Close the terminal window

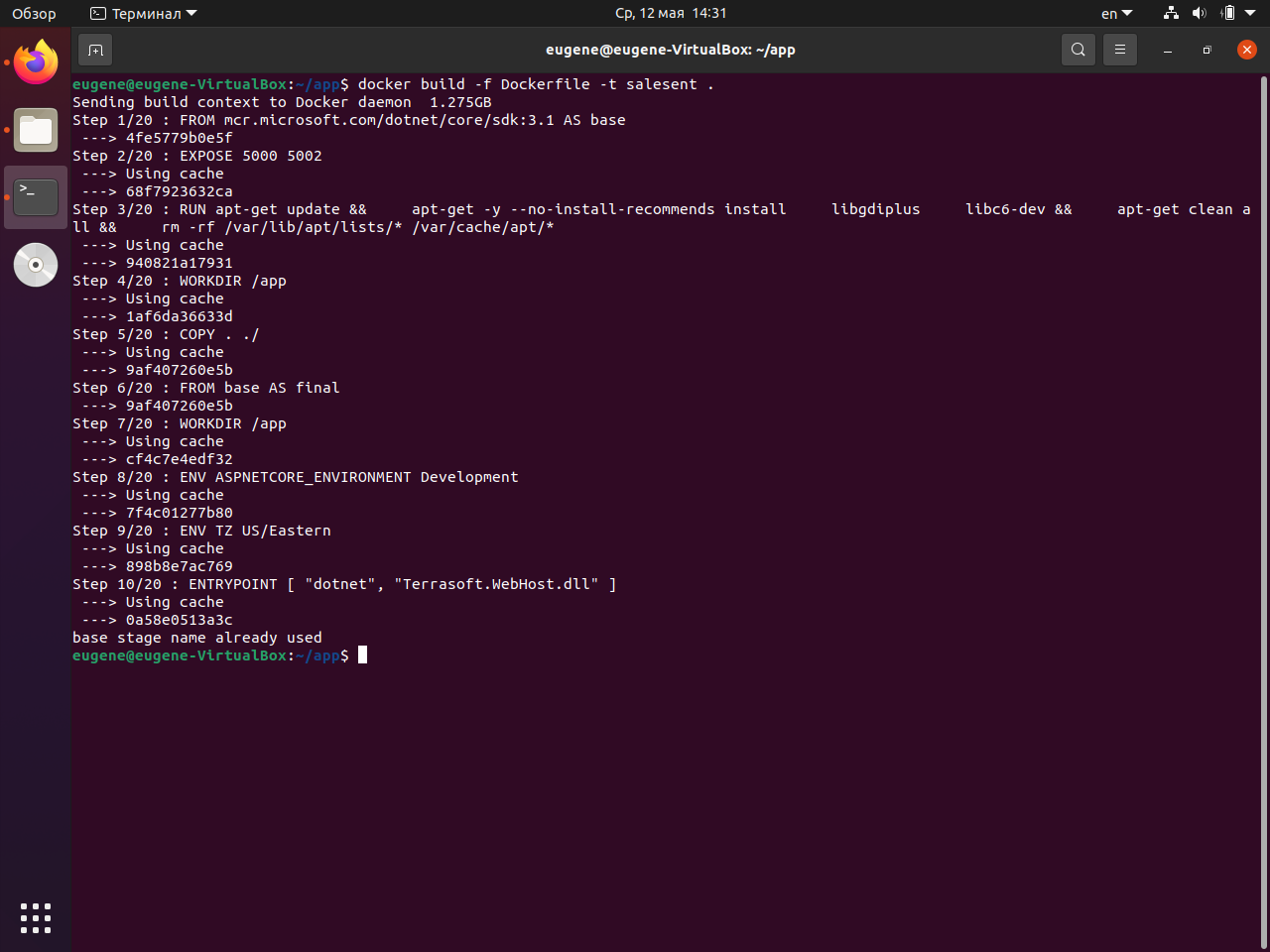[1247, 50]
